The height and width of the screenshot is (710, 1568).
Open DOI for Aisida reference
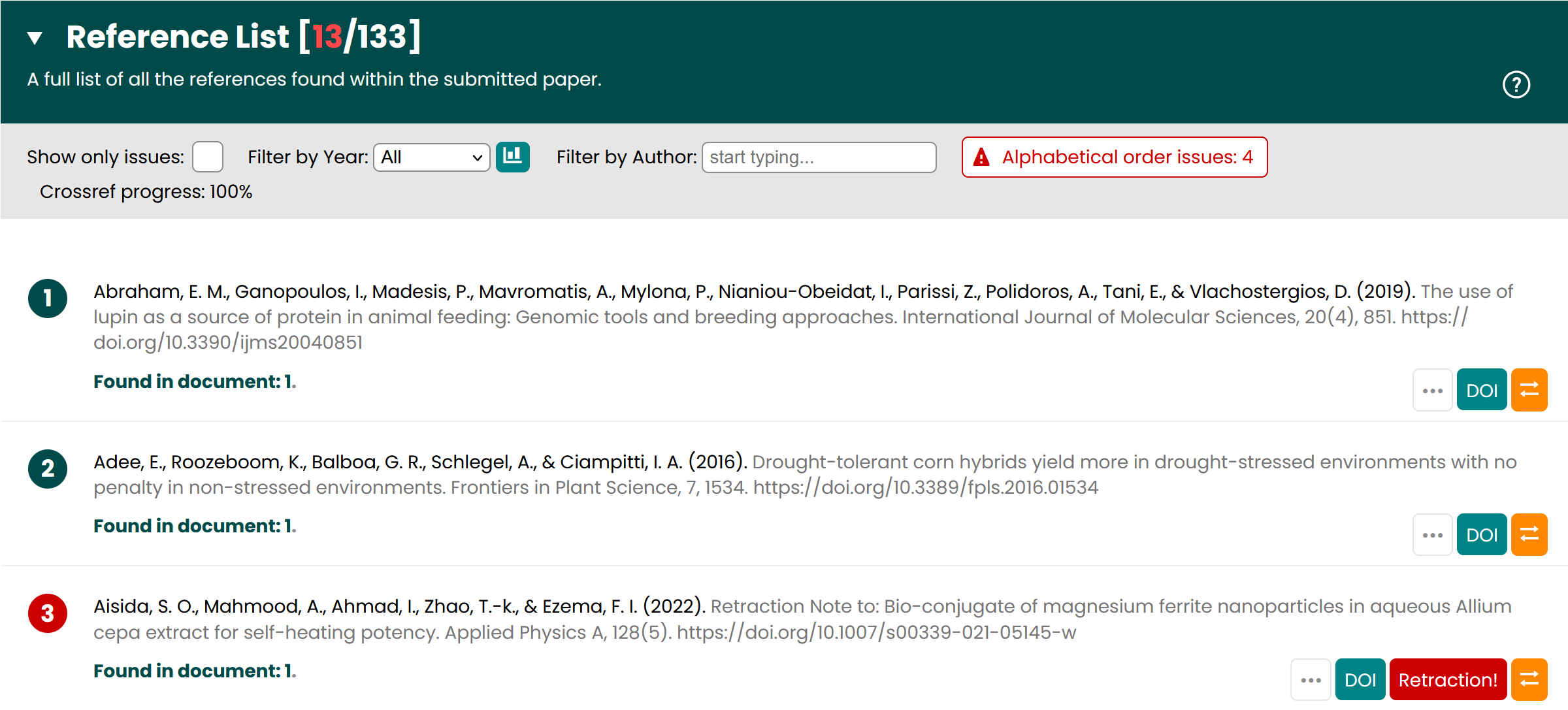pyautogui.click(x=1360, y=679)
